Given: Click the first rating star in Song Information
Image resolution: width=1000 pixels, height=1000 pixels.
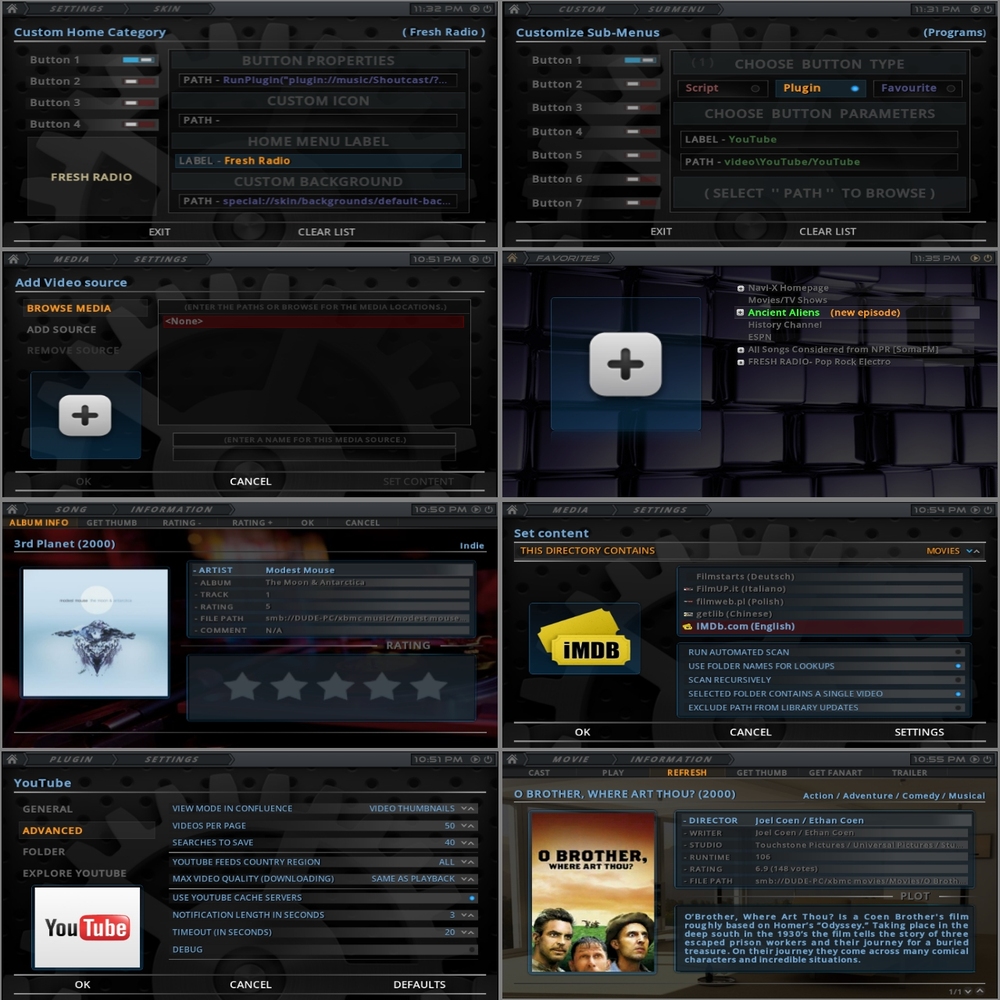Looking at the screenshot, I should [x=243, y=686].
